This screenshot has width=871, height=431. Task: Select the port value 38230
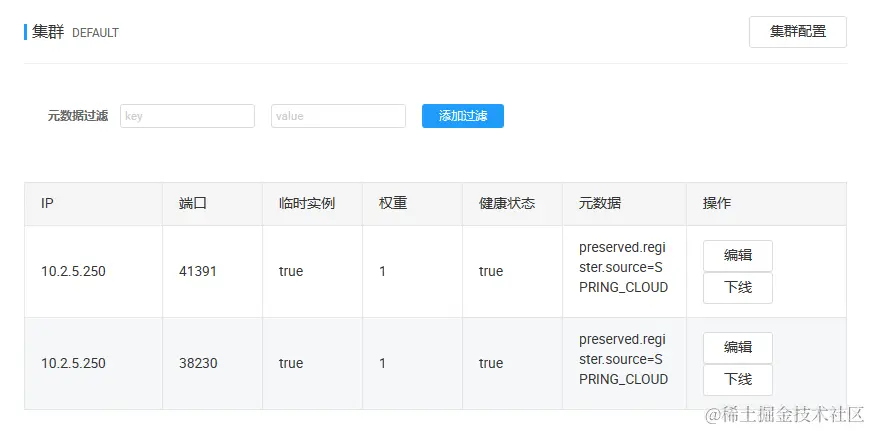[198, 364]
